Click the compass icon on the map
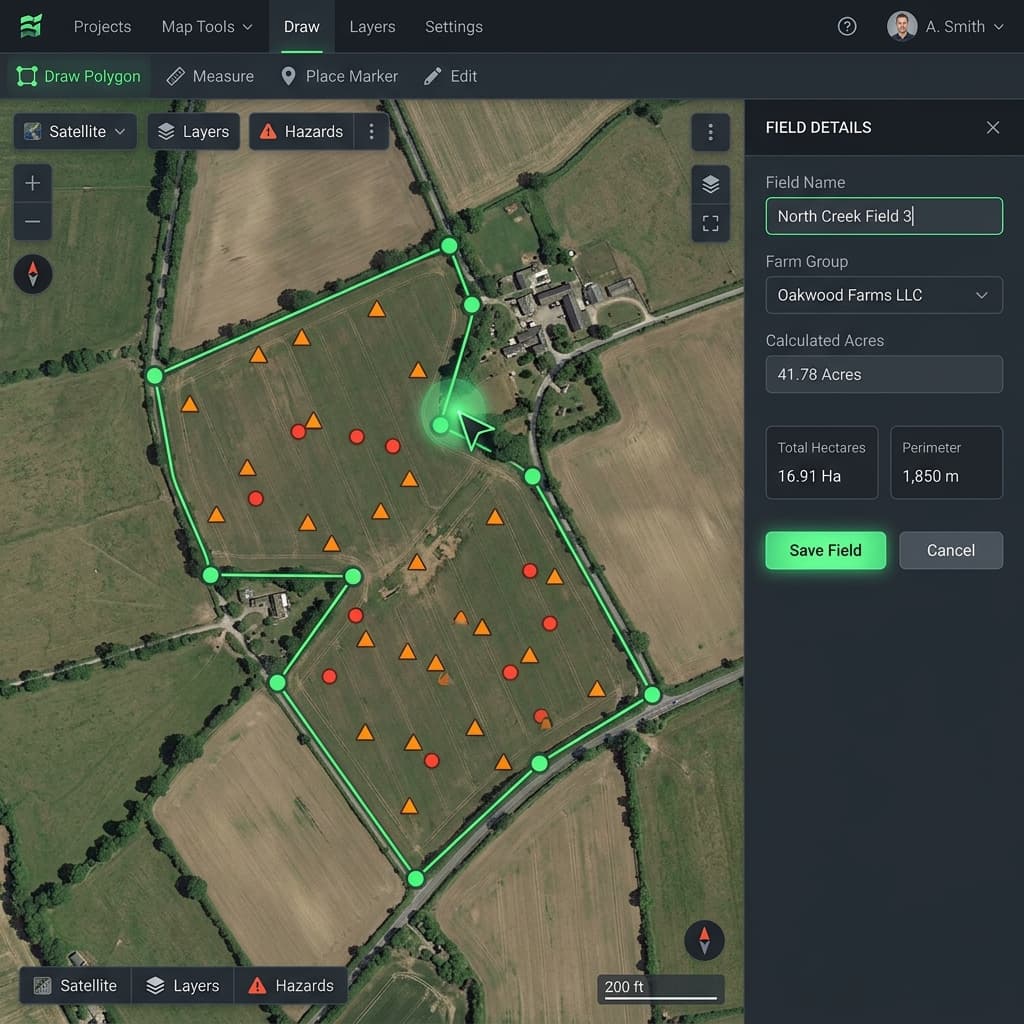Image resolution: width=1024 pixels, height=1024 pixels. click(x=33, y=274)
